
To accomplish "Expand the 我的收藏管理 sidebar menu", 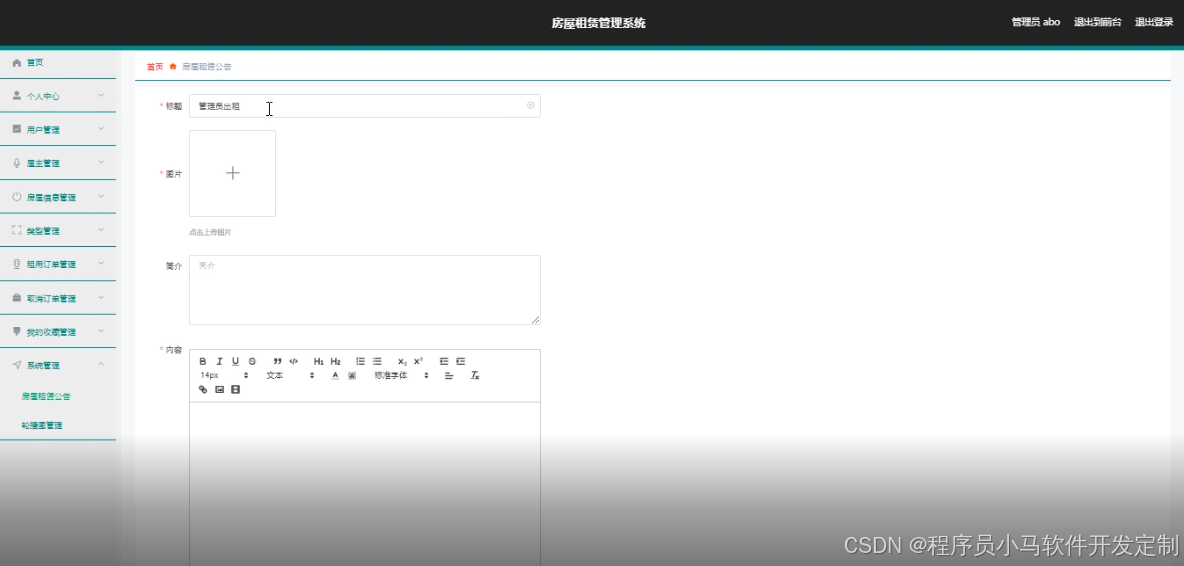I will (58, 332).
